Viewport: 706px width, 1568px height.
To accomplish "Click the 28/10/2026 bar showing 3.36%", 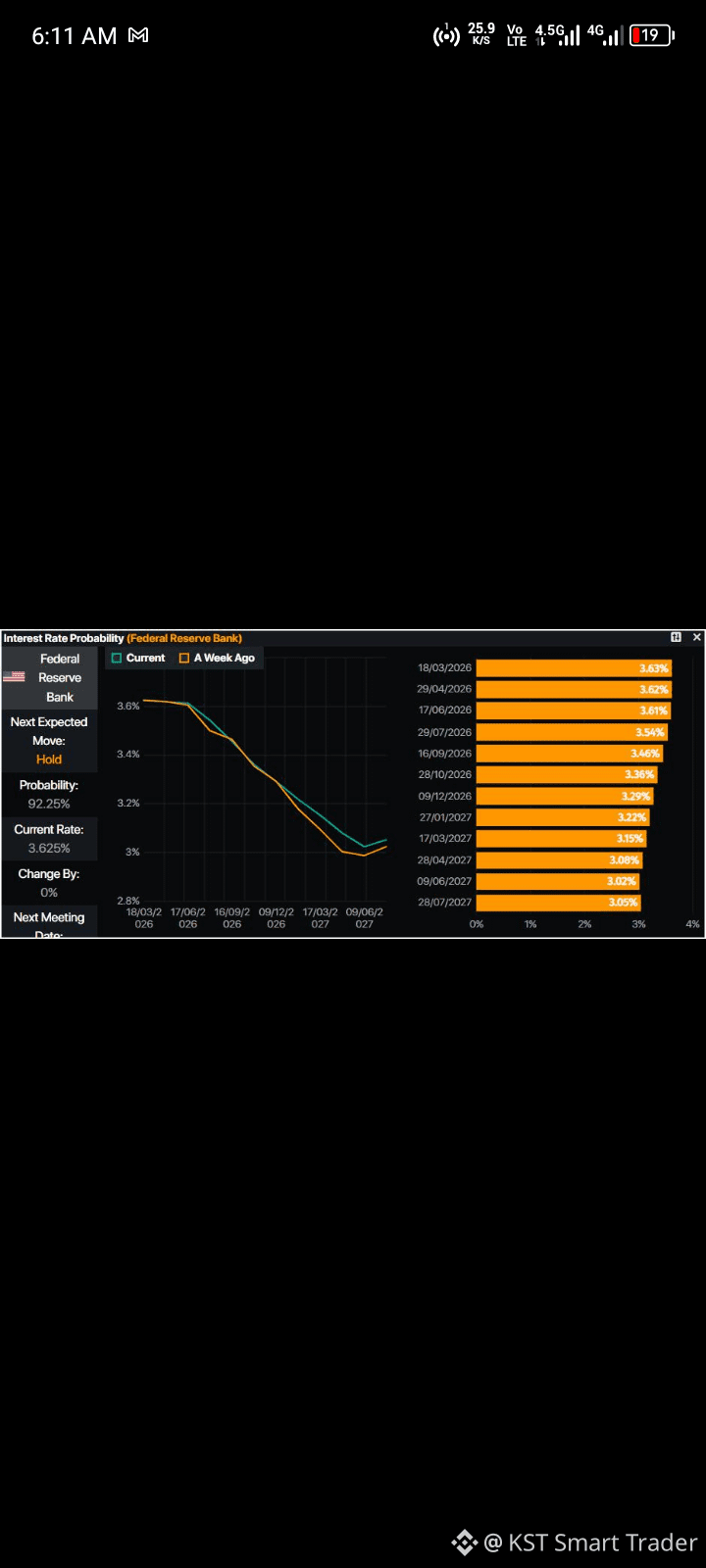I will [567, 774].
